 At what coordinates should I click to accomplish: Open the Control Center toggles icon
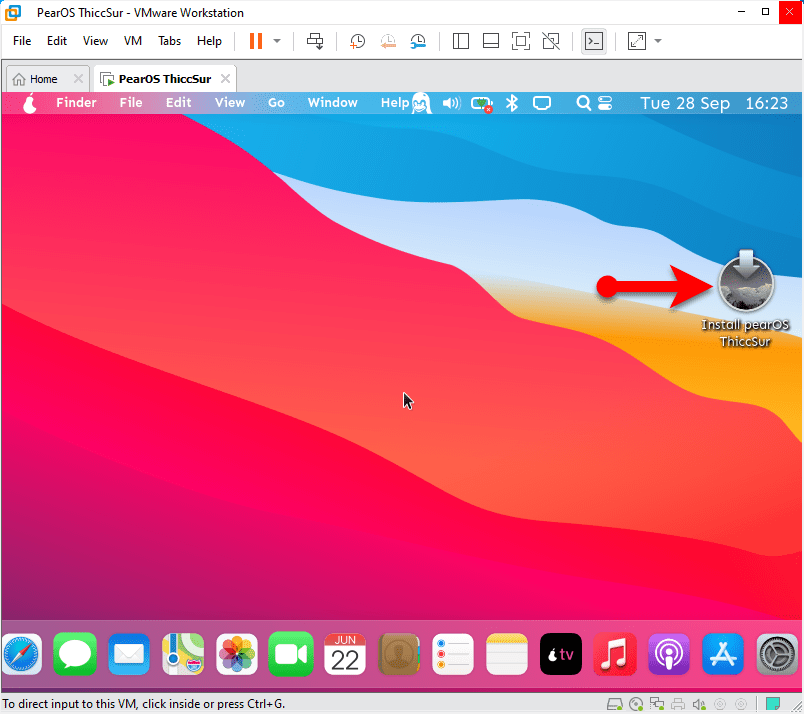[605, 103]
